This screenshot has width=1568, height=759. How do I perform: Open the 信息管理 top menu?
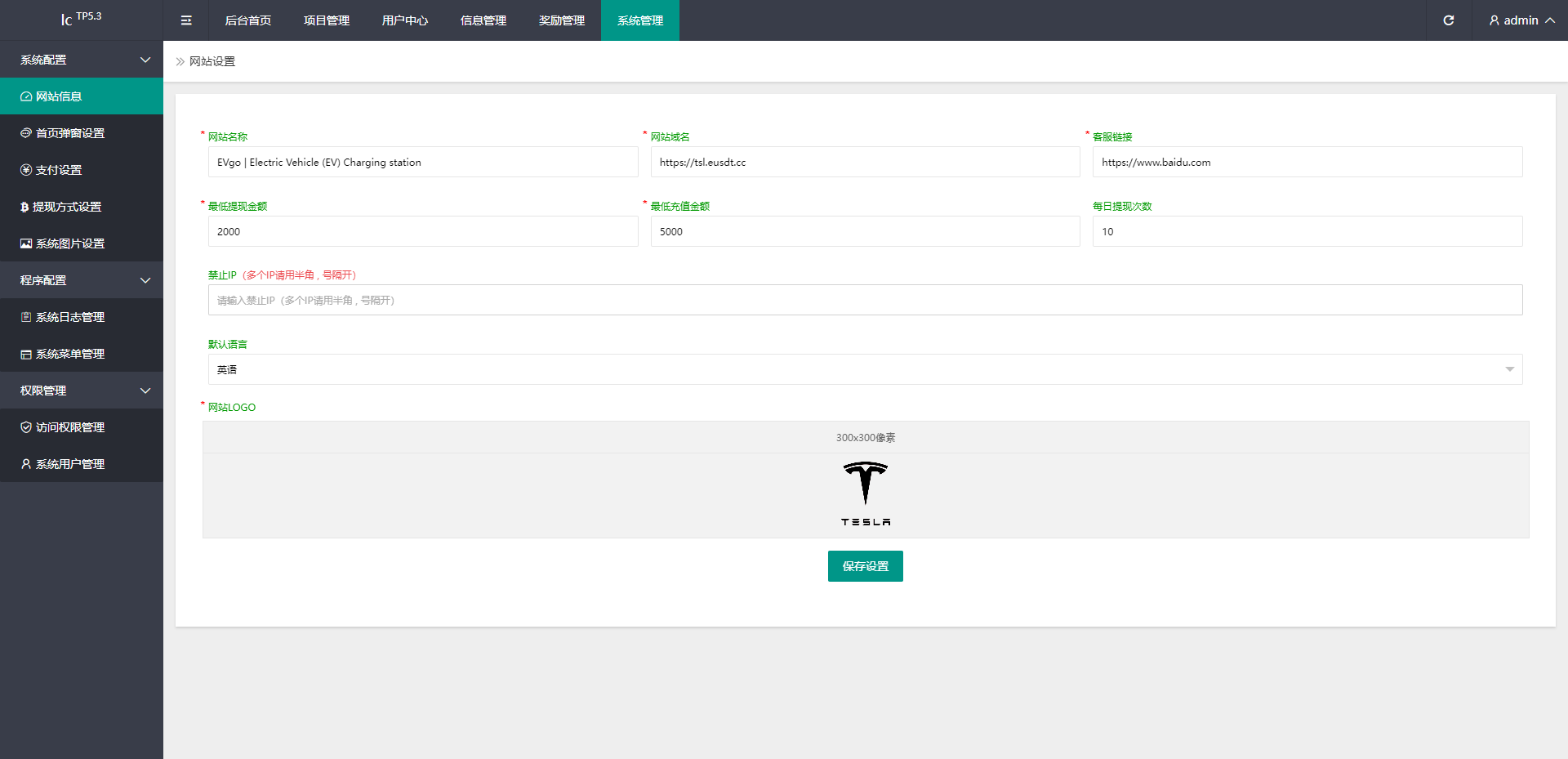(x=483, y=20)
